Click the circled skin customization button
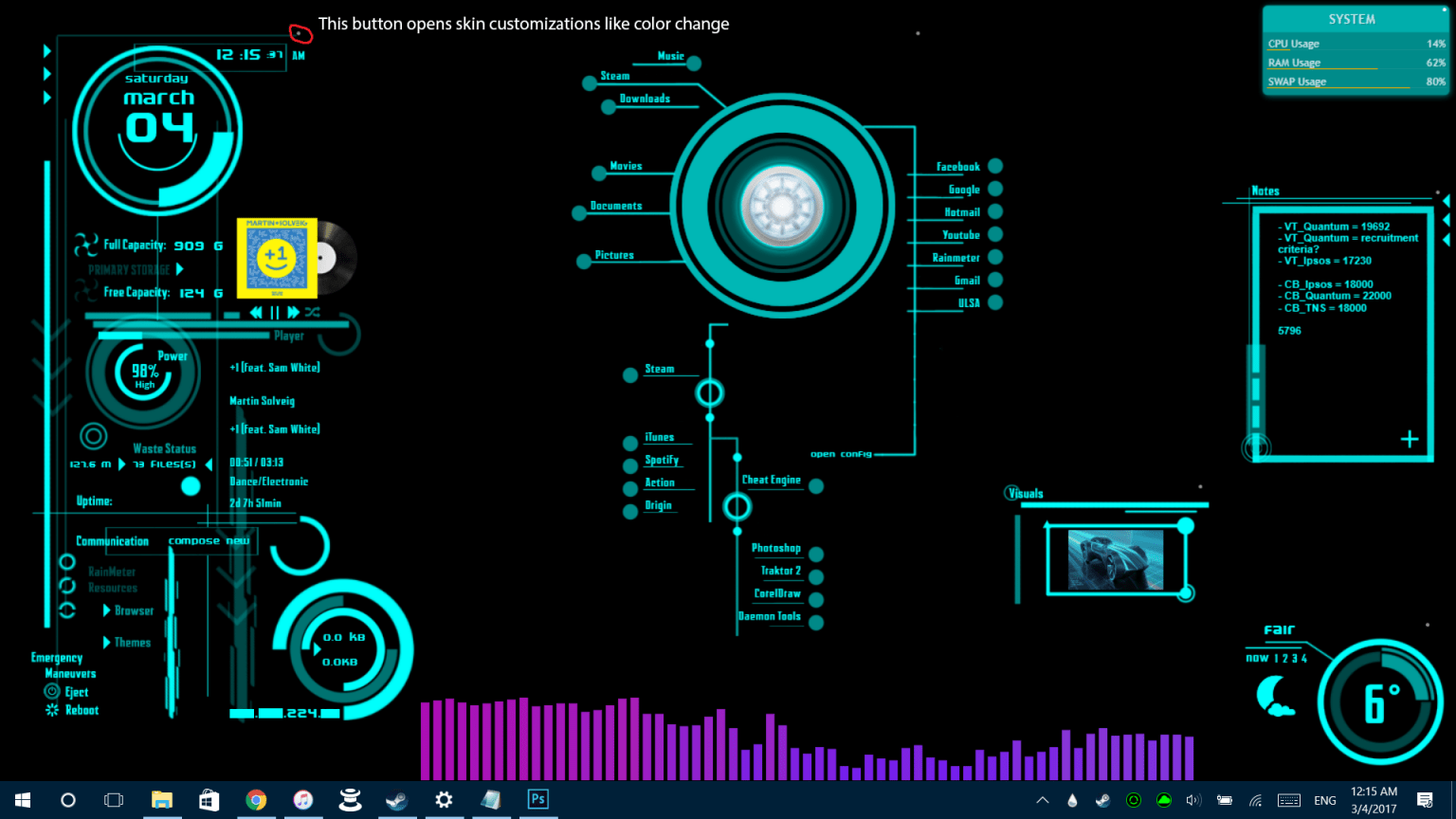This screenshot has height=819, width=1456. 300,33
